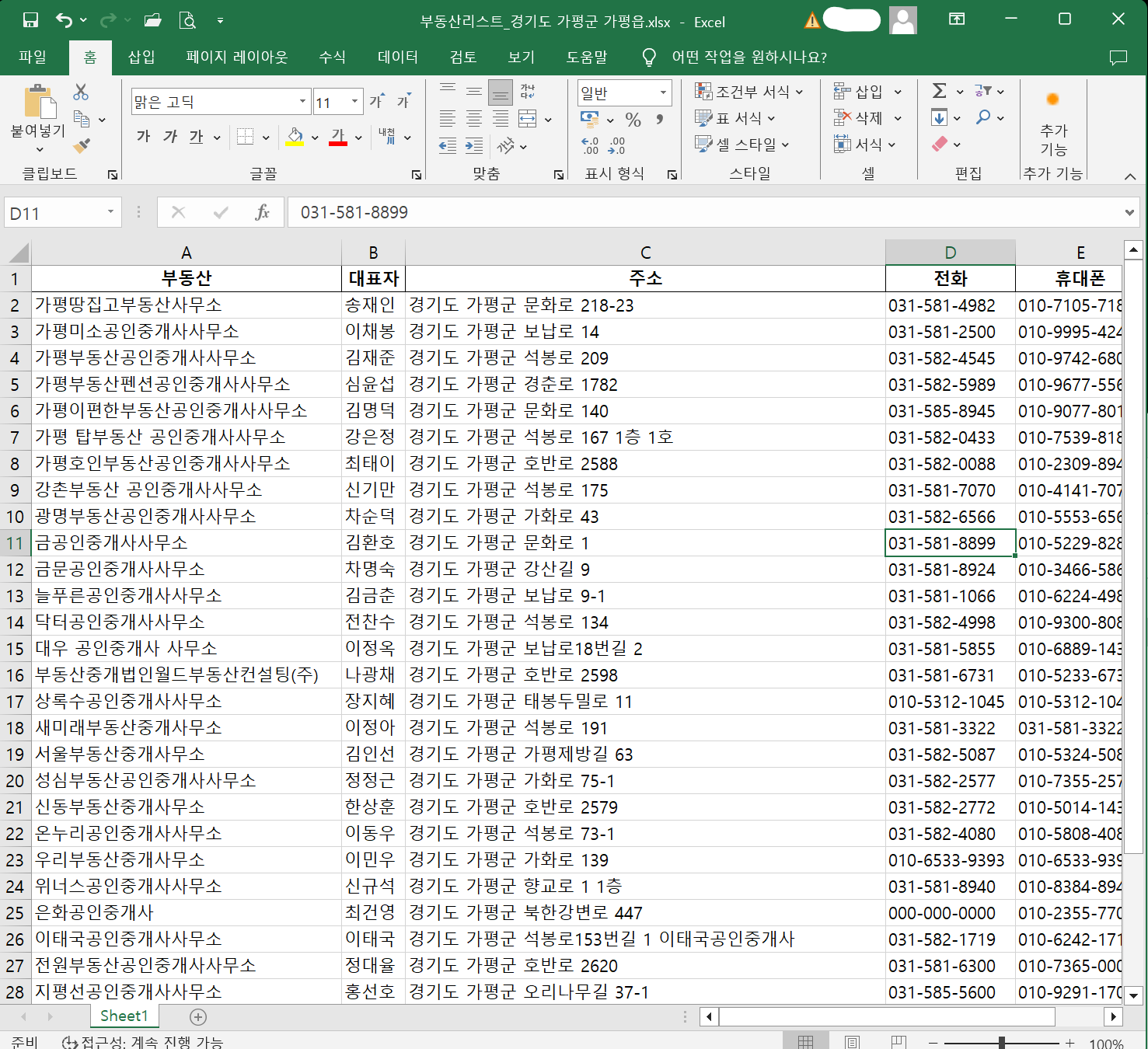Click the percent style (%) icon
Image resolution: width=1148 pixels, height=1049 pixels.
click(633, 118)
